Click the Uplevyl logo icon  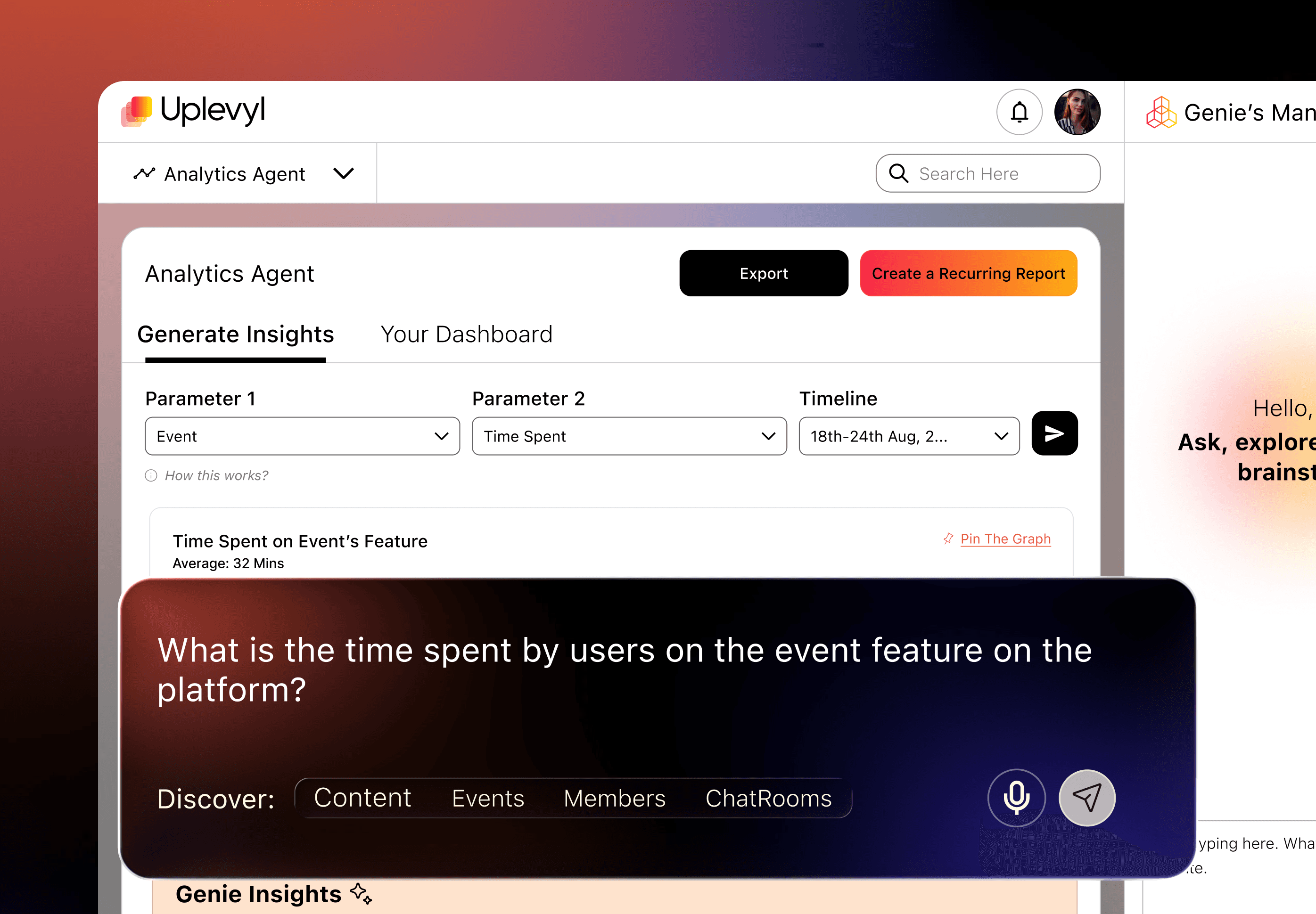[x=137, y=111]
